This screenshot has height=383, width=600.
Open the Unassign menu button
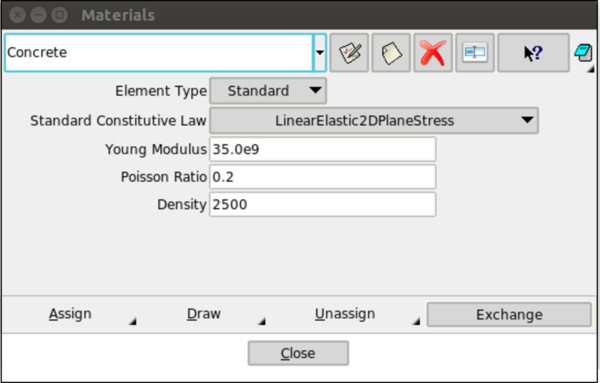click(x=345, y=314)
